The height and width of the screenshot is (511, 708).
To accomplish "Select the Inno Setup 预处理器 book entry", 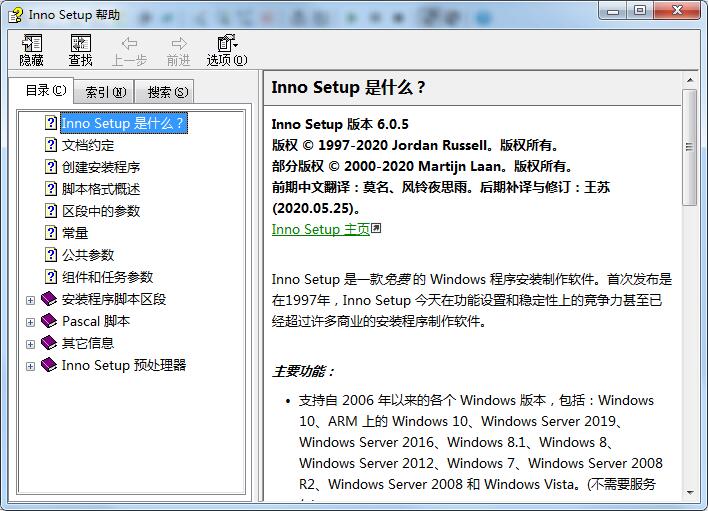I will click(x=124, y=365).
